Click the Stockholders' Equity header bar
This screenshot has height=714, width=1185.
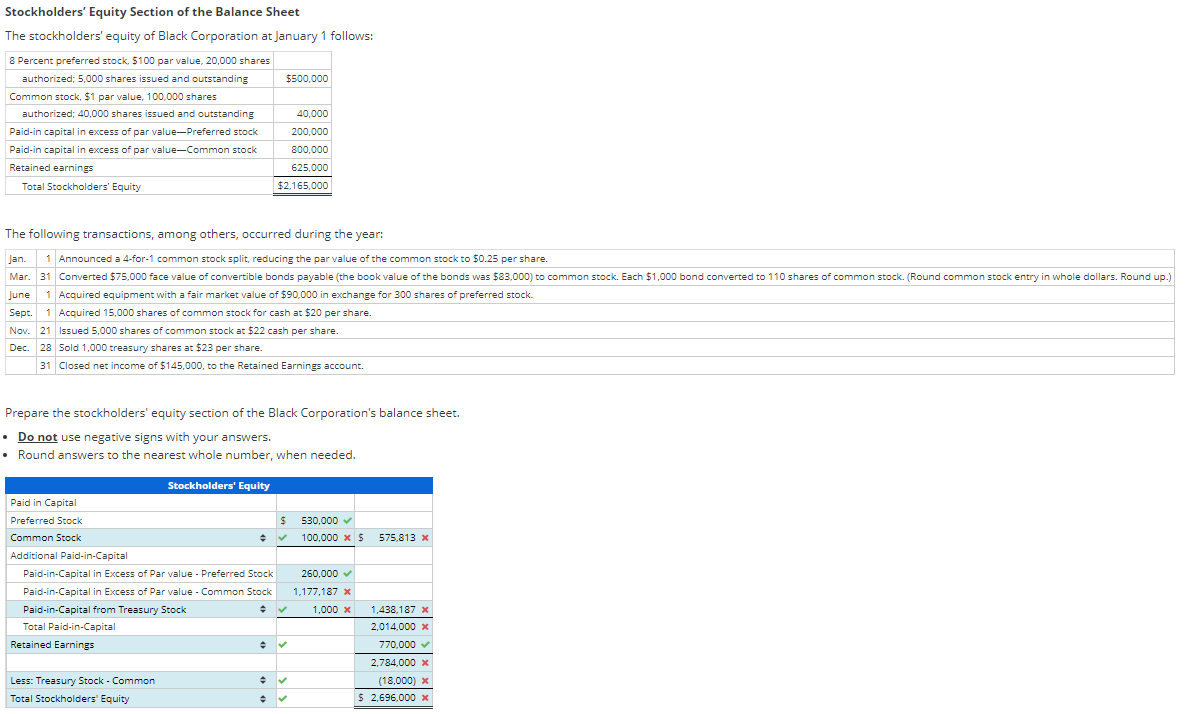click(x=218, y=485)
